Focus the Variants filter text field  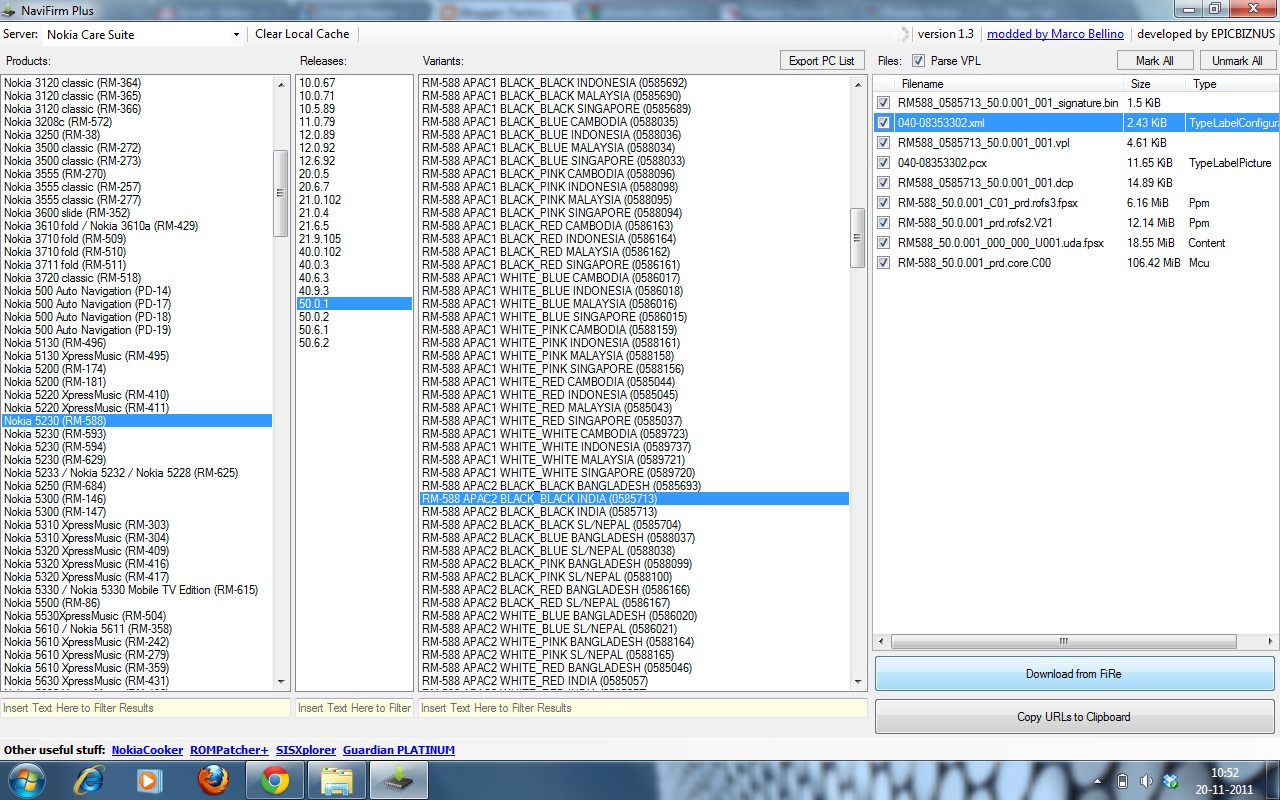(643, 708)
